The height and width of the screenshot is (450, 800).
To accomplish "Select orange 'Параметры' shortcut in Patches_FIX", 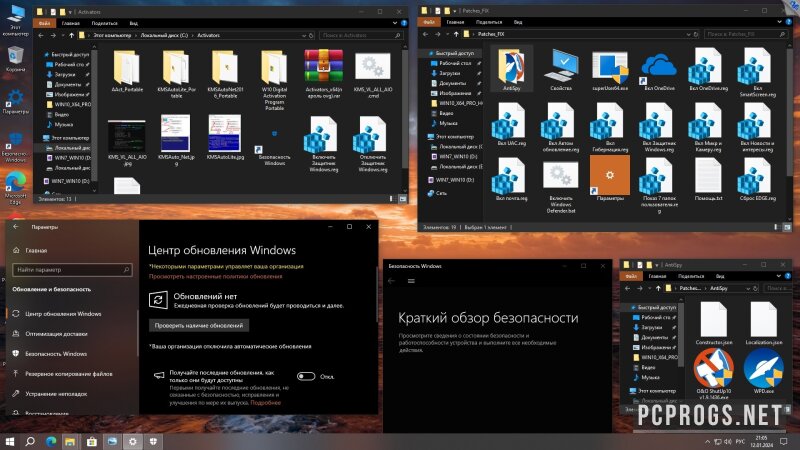I will coord(610,178).
